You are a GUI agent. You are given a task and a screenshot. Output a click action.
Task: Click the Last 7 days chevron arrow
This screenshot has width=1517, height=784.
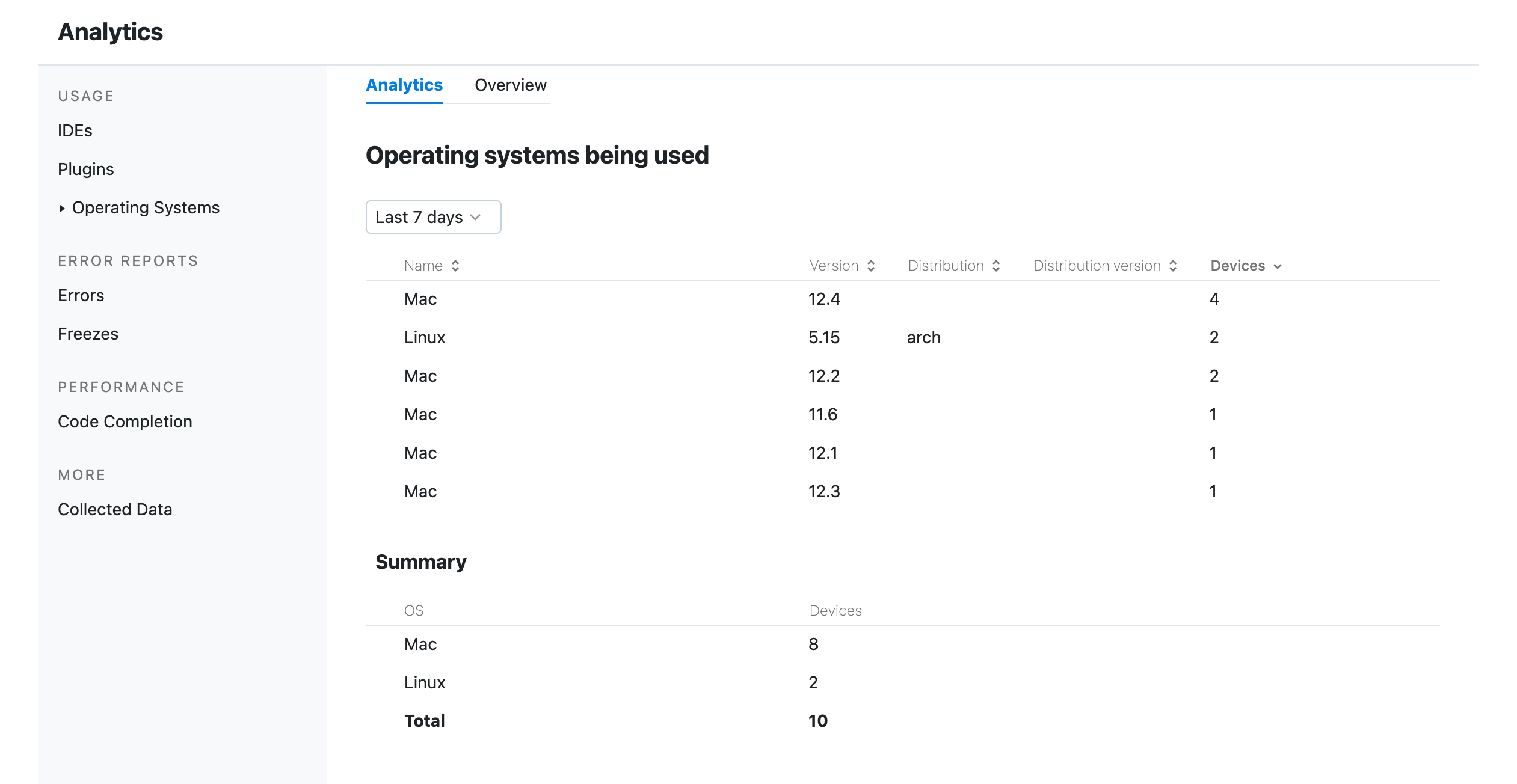coord(477,217)
